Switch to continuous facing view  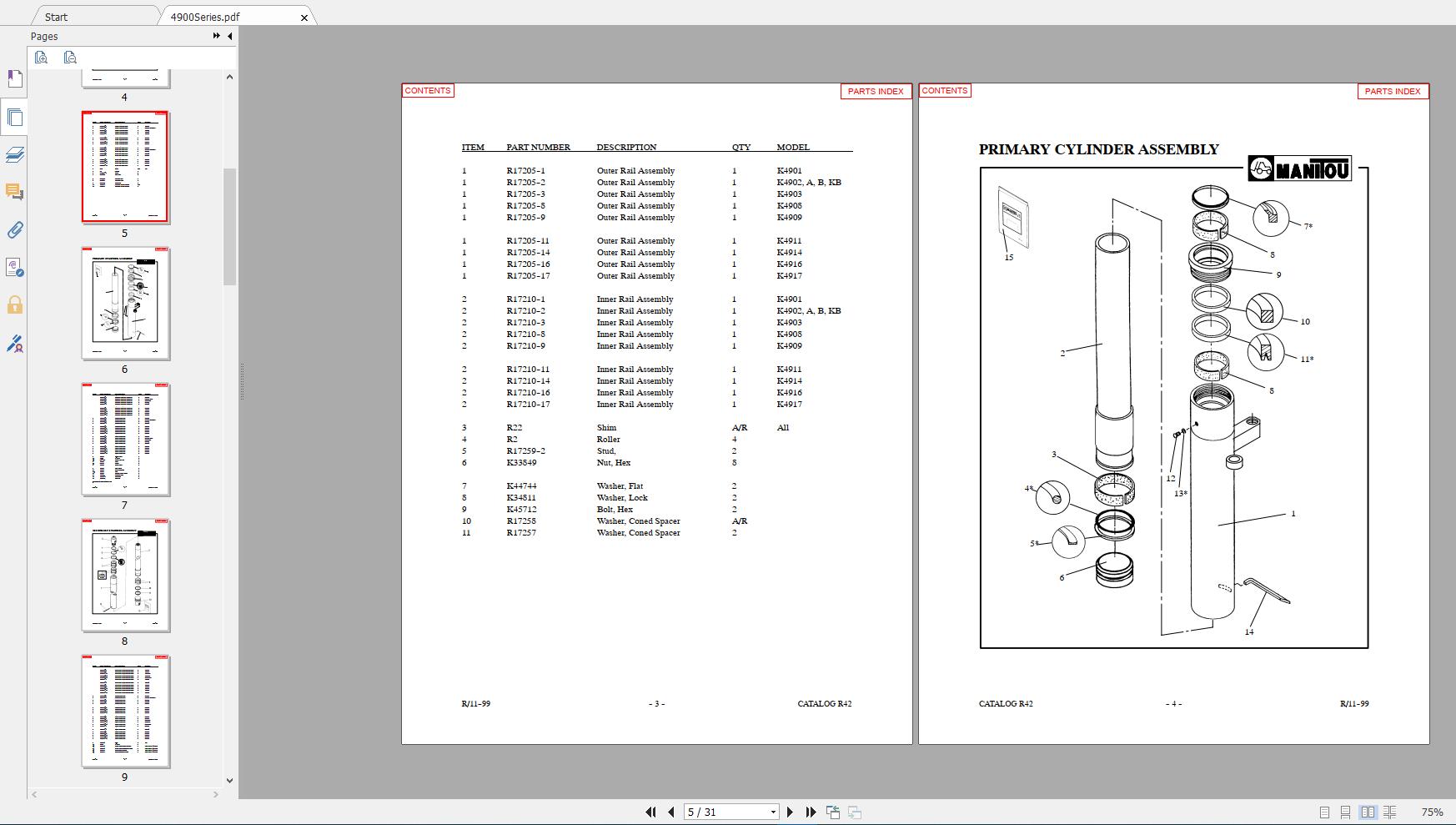coord(1389,812)
